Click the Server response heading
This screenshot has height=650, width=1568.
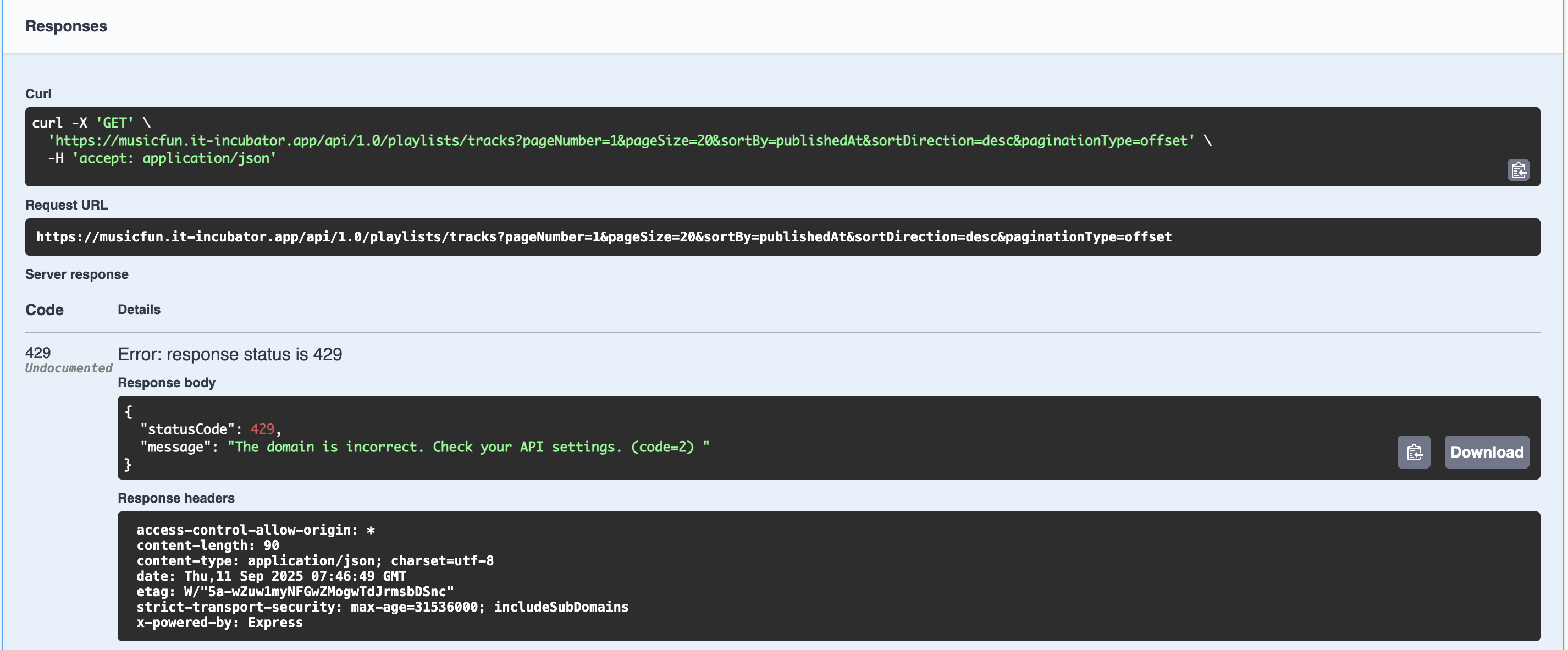(x=77, y=274)
